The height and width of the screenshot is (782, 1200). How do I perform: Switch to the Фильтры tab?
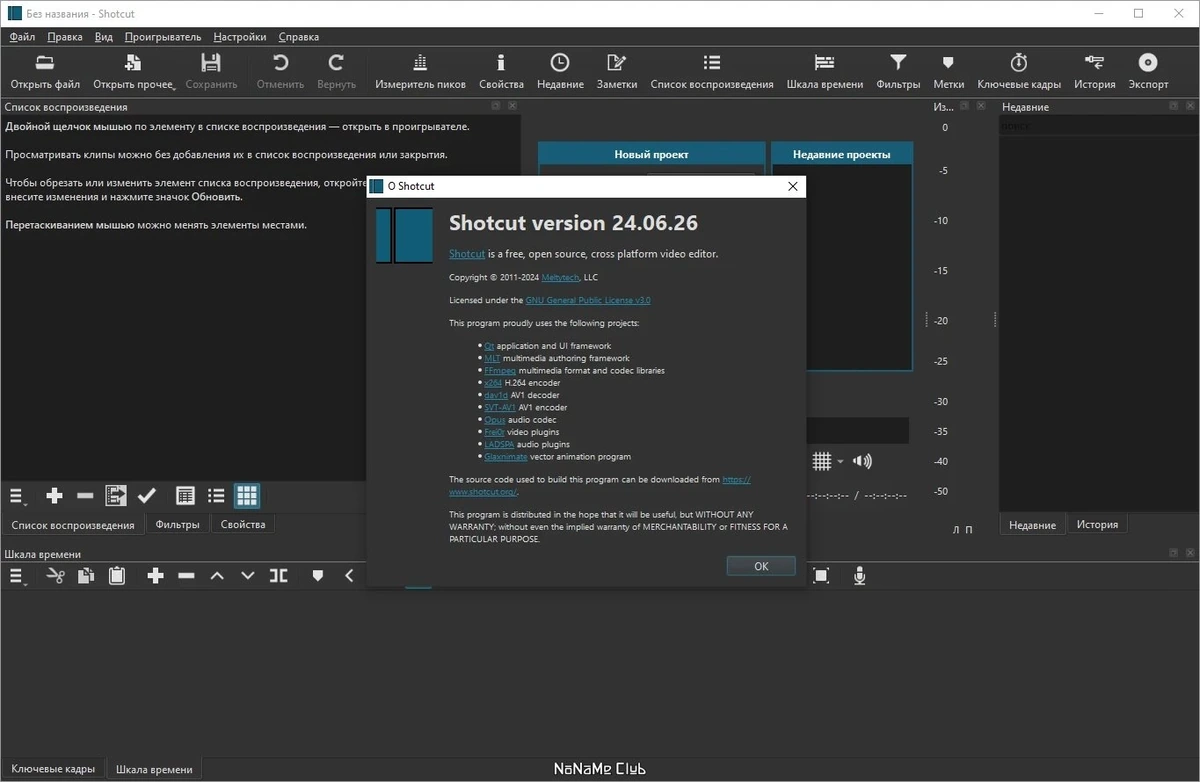pos(178,524)
